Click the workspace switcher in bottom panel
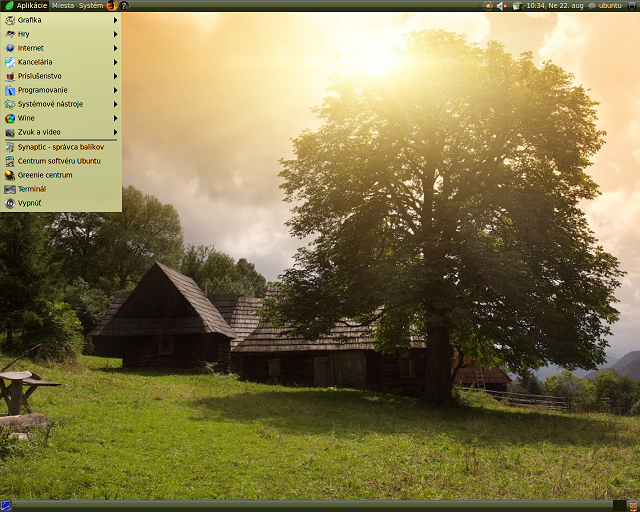Screen dimensions: 640x512 [619, 506]
